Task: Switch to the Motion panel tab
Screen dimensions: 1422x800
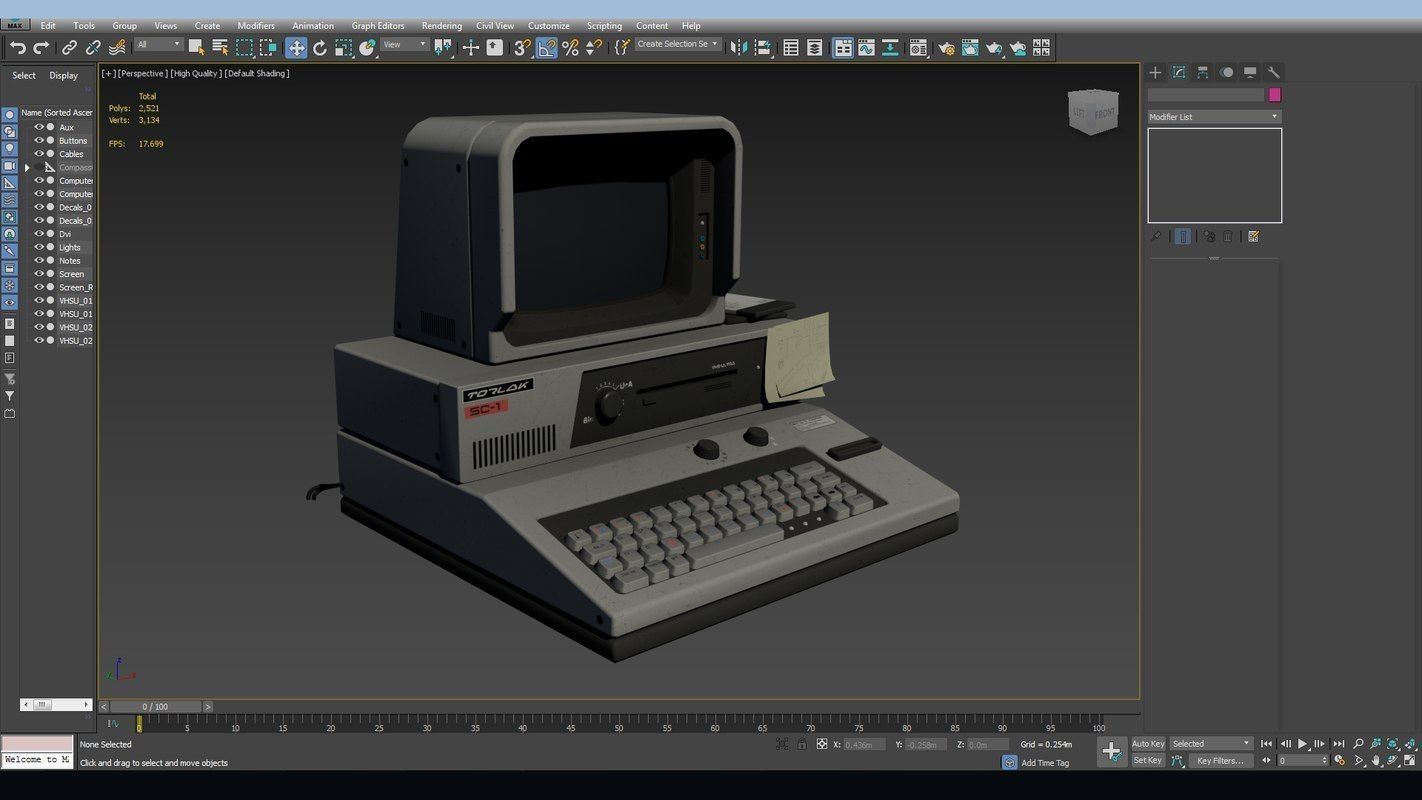Action: (x=1226, y=72)
